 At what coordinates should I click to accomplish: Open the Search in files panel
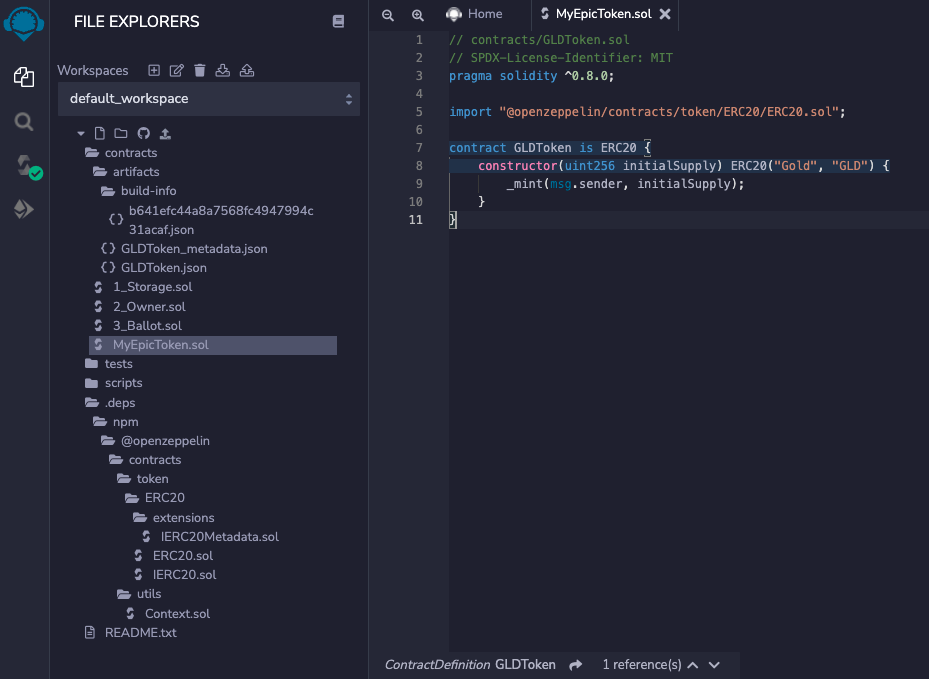pos(24,122)
